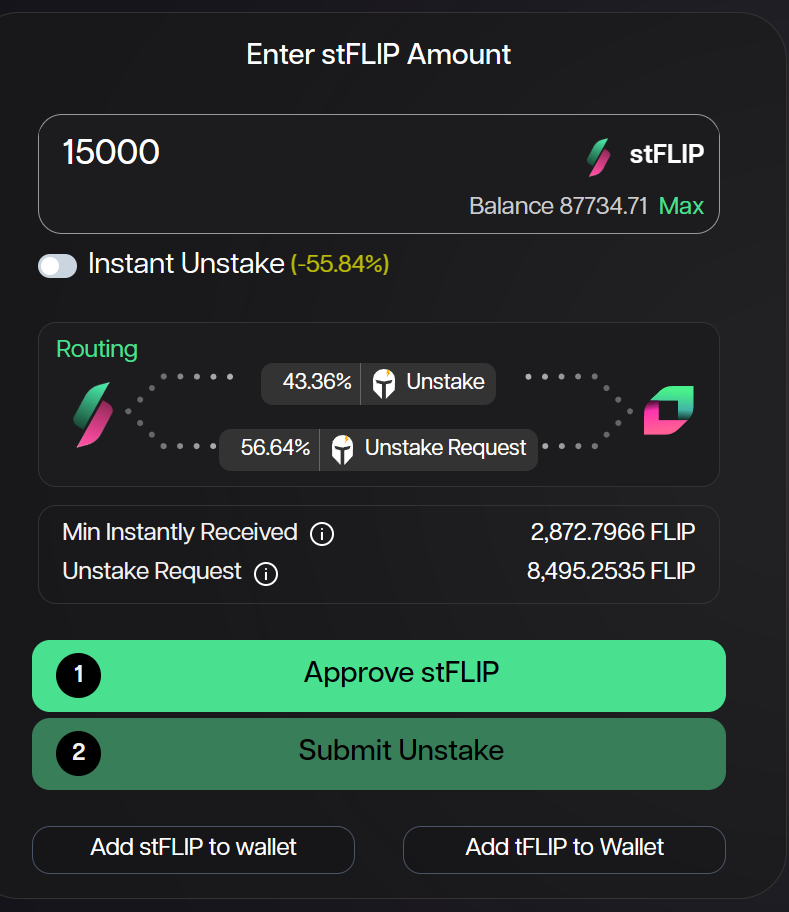Click the Routing section label
Viewport: 789px width, 912px height.
[97, 349]
